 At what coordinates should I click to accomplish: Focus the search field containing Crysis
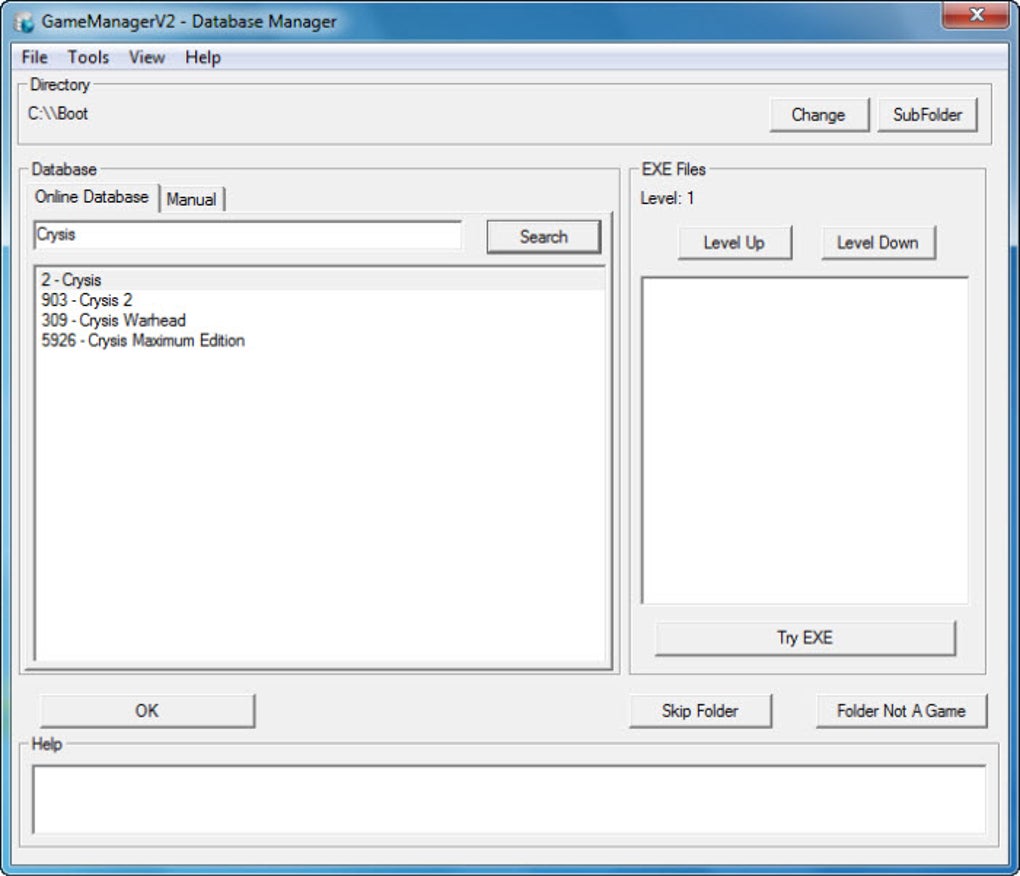coord(247,235)
